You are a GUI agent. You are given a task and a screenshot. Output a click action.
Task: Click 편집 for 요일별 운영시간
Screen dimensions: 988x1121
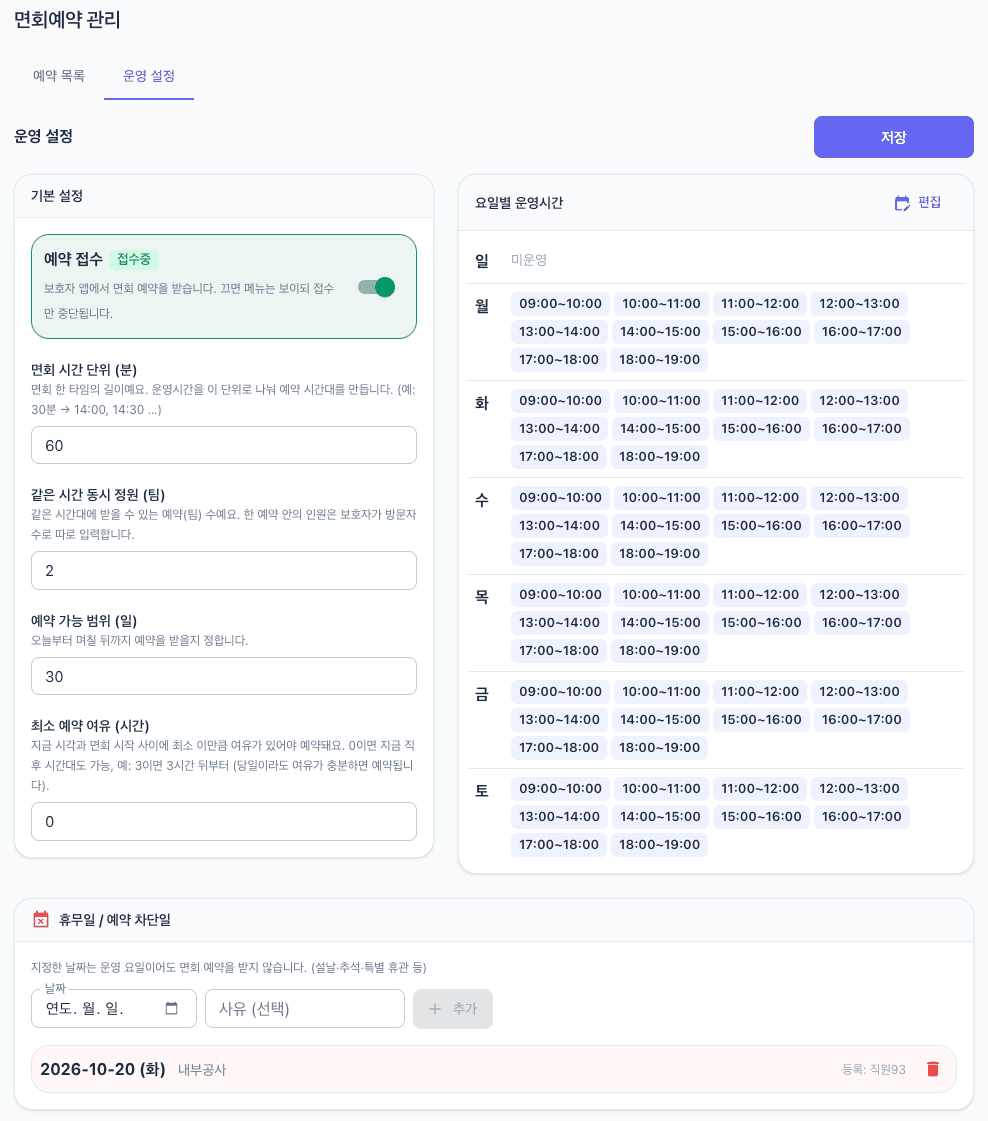point(918,203)
